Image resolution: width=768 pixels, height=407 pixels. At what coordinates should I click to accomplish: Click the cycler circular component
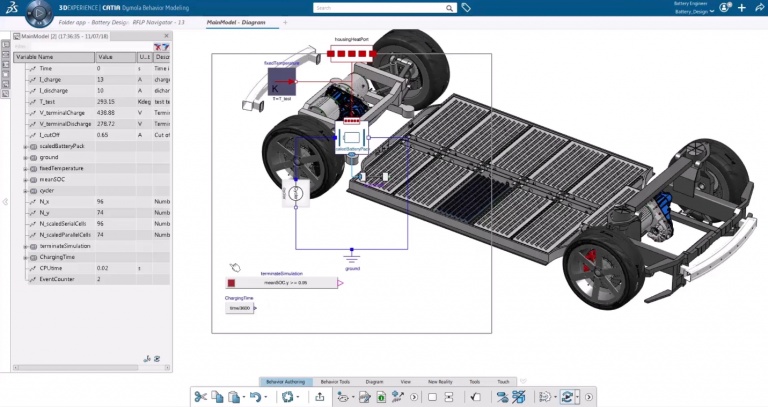pos(296,193)
